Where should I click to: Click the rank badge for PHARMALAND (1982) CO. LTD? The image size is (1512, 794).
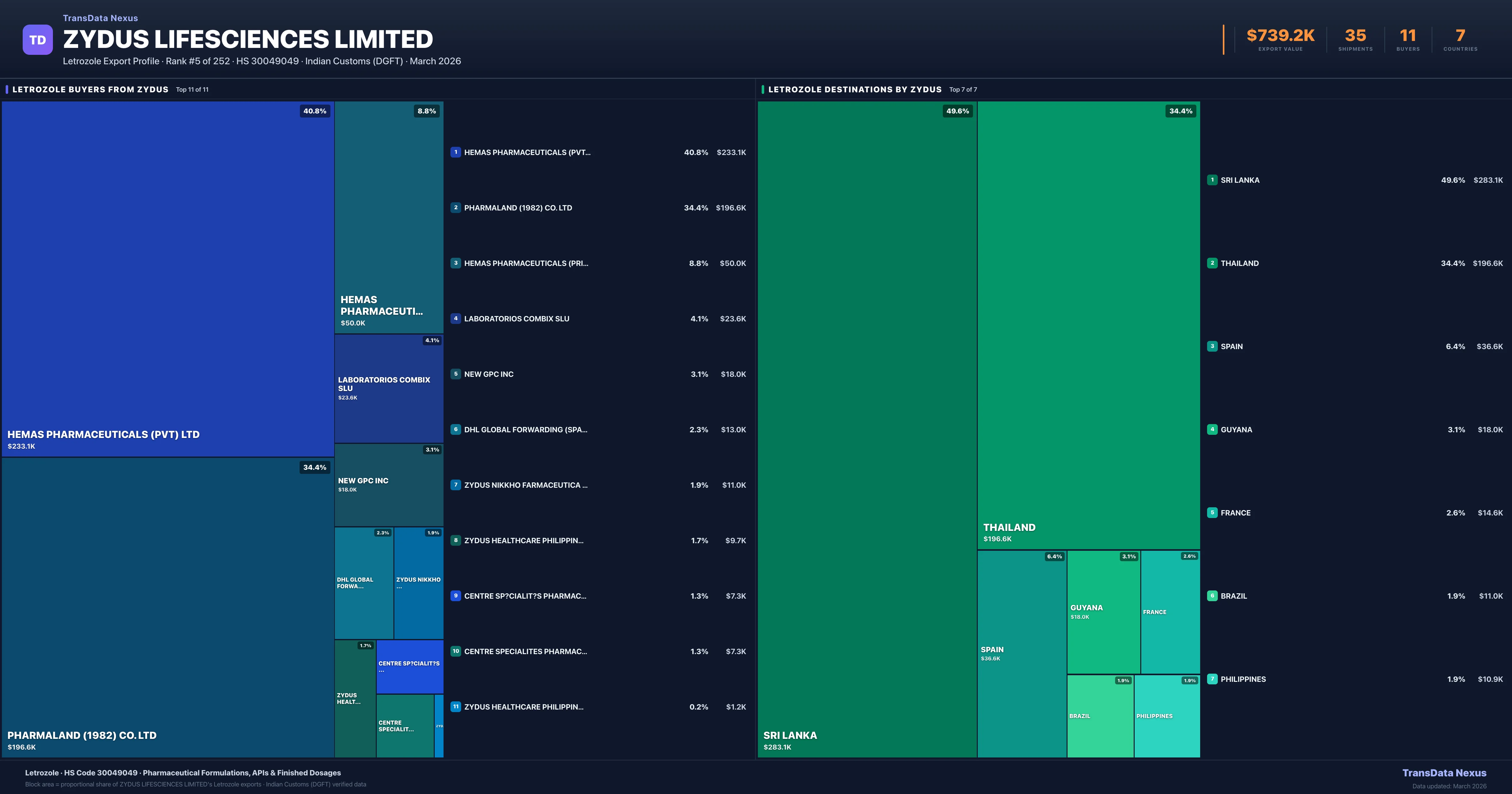tap(455, 207)
